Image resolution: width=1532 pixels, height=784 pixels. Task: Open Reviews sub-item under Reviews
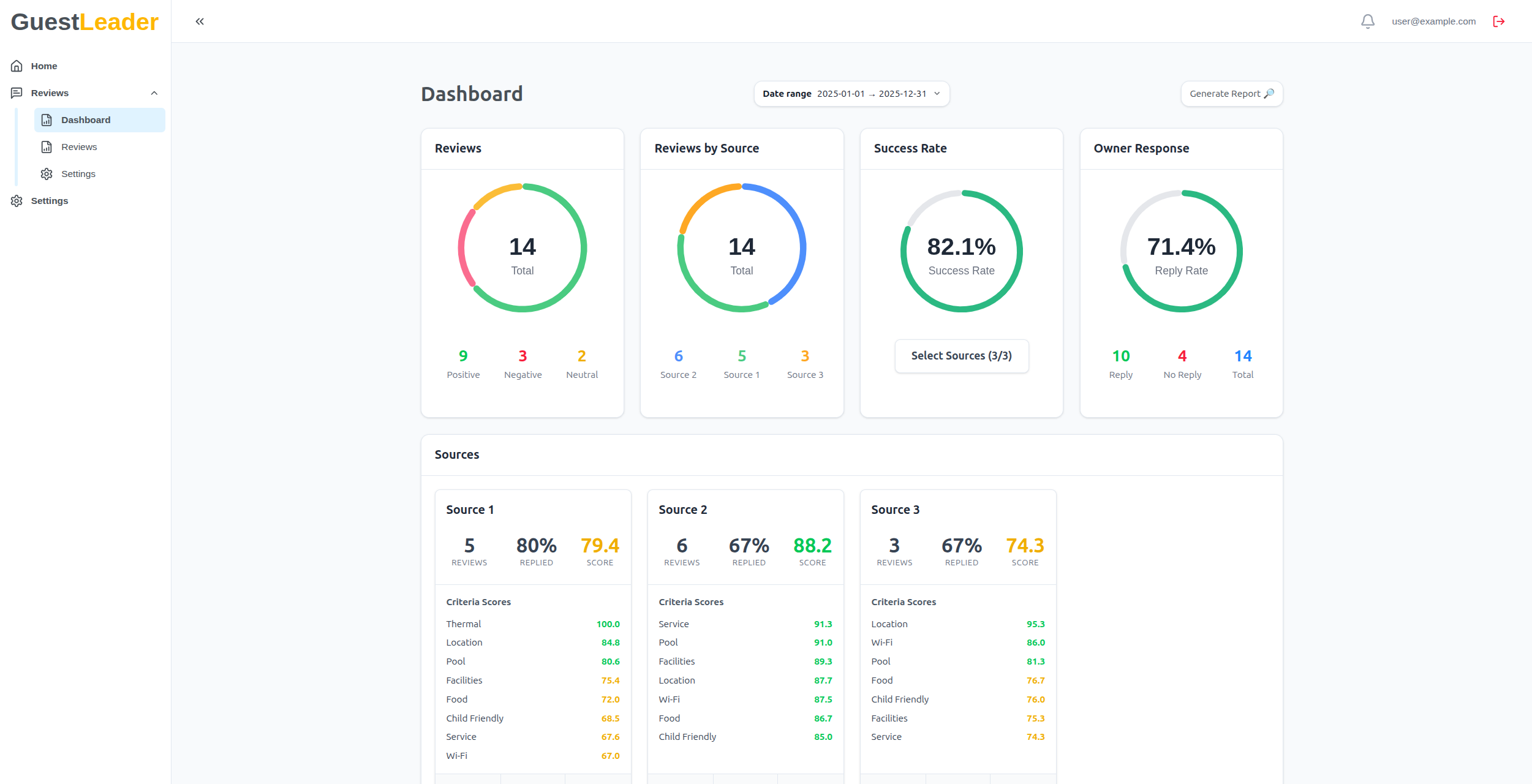pyautogui.click(x=100, y=147)
